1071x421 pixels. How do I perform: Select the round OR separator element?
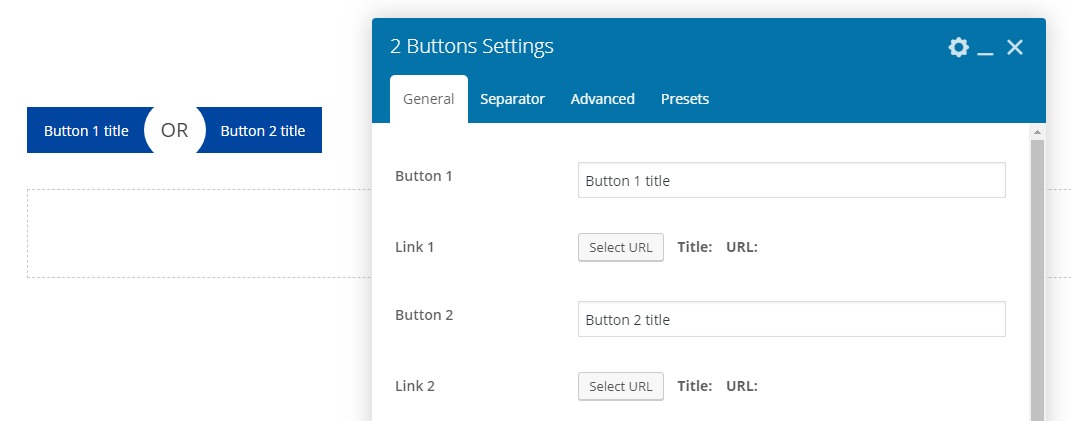[175, 130]
